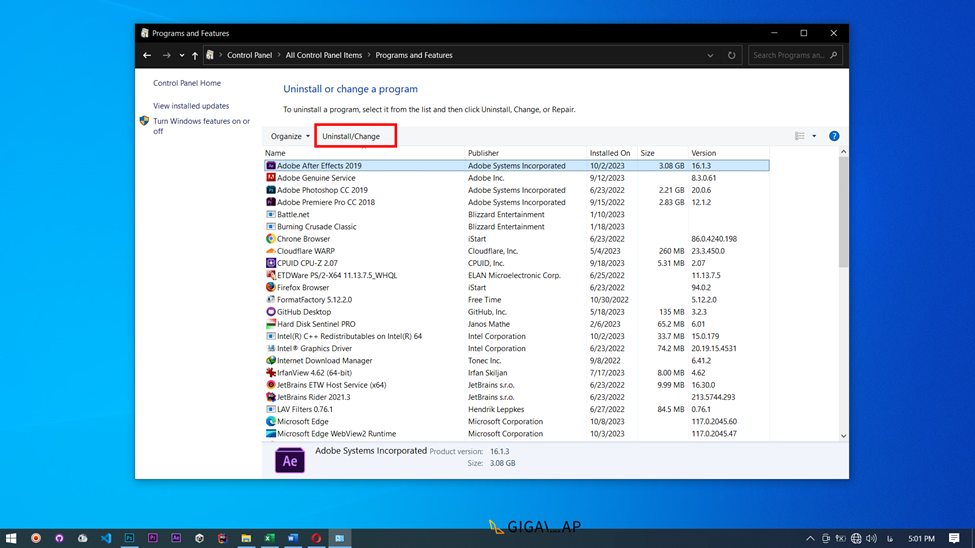
Task: Select Microsoft Edge WebView2 Runtime entry
Action: point(336,434)
